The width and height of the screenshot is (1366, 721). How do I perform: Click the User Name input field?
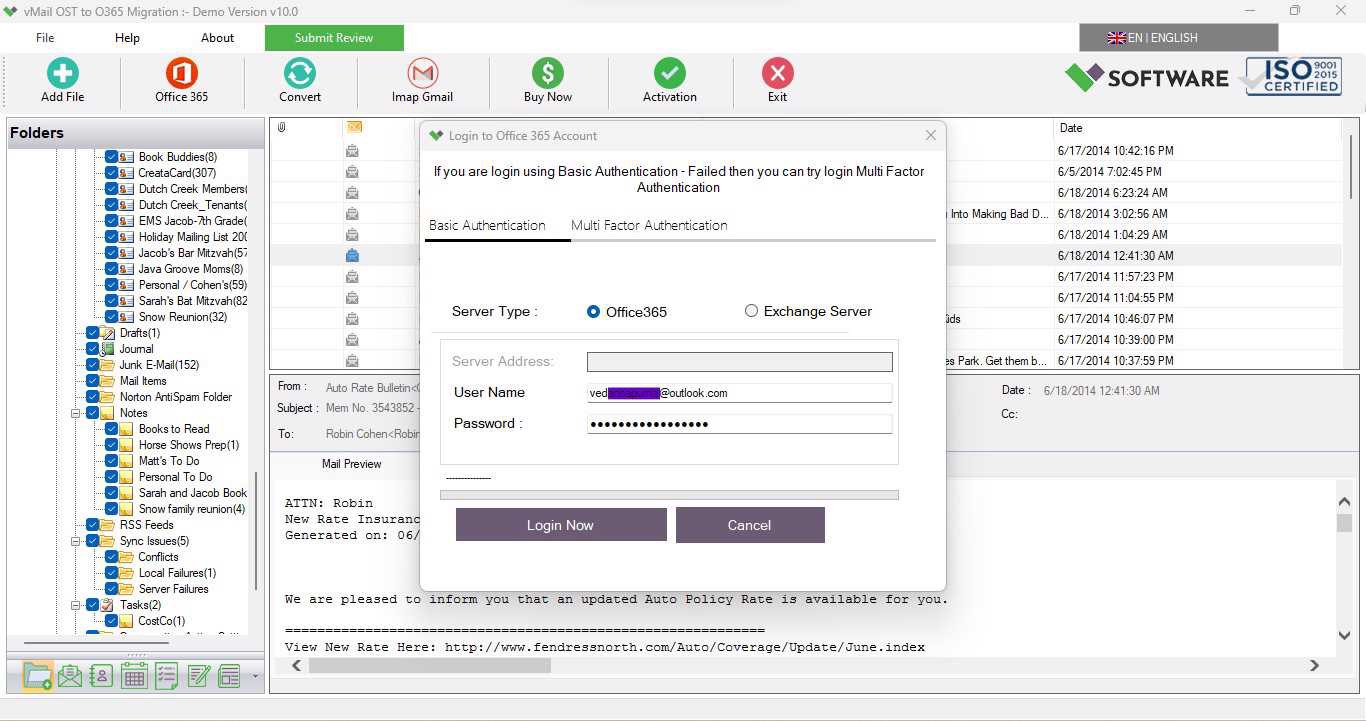(739, 393)
